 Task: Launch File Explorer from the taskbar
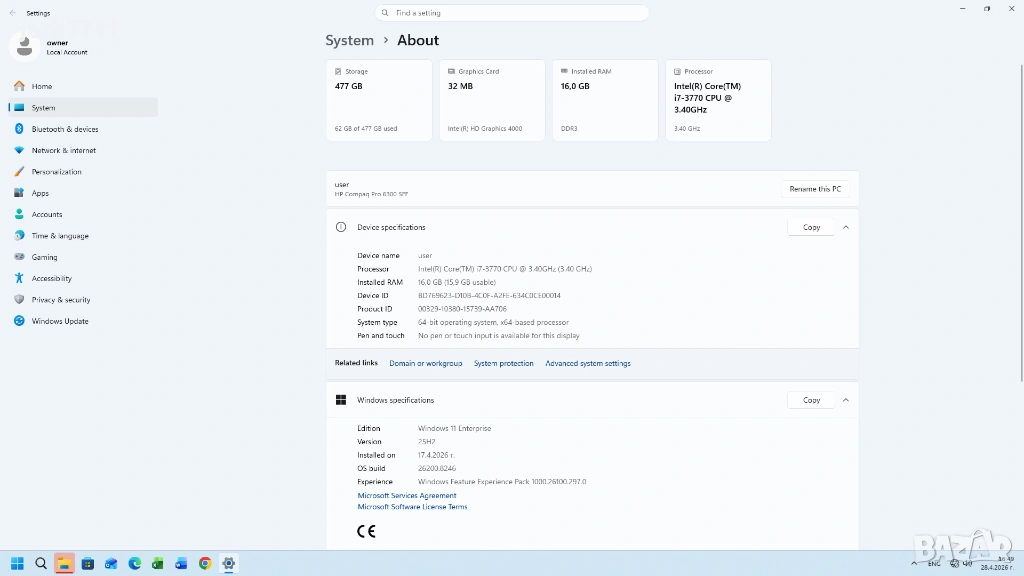[64, 563]
